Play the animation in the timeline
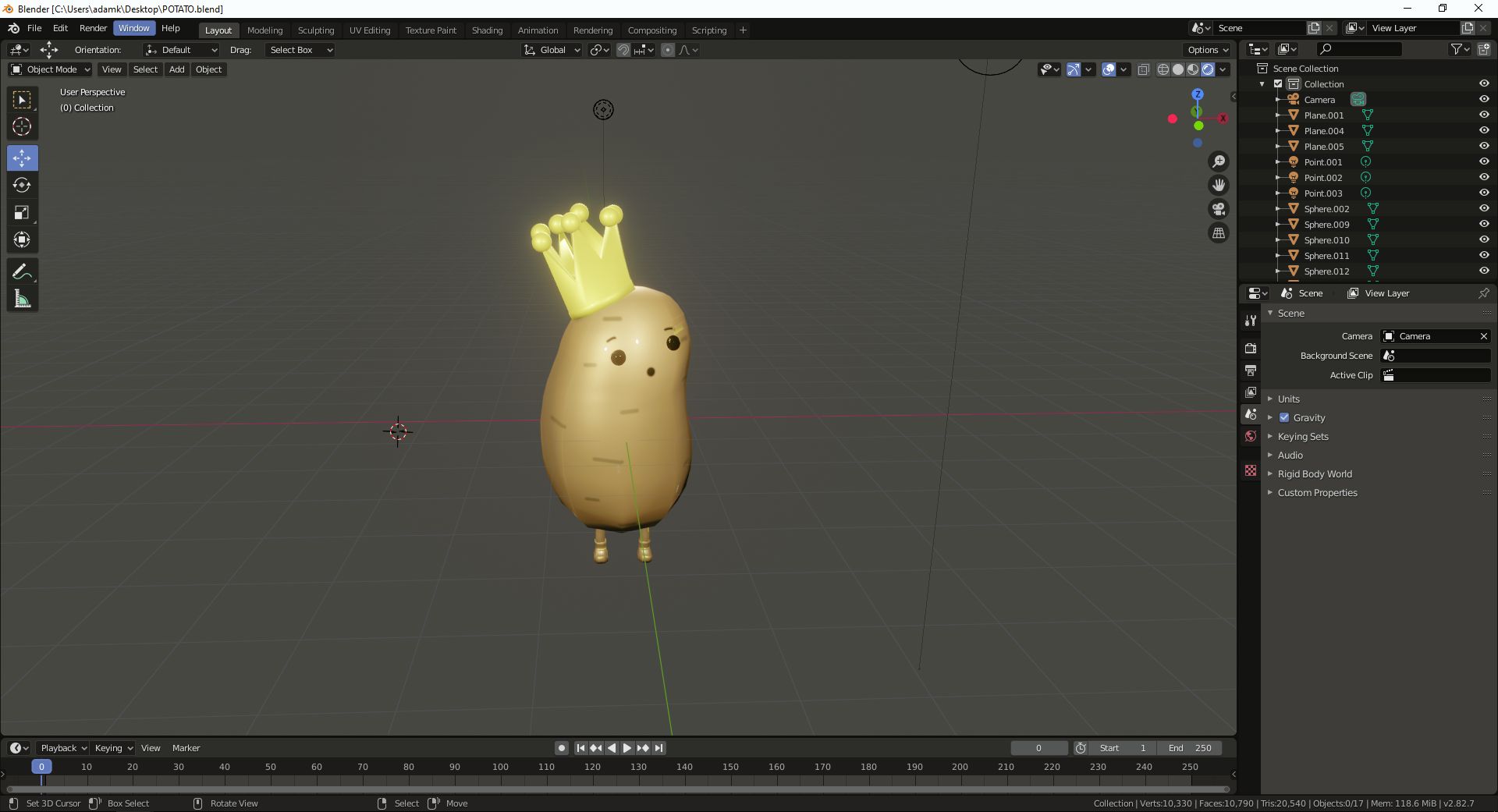Viewport: 1498px width, 812px height. tap(627, 747)
